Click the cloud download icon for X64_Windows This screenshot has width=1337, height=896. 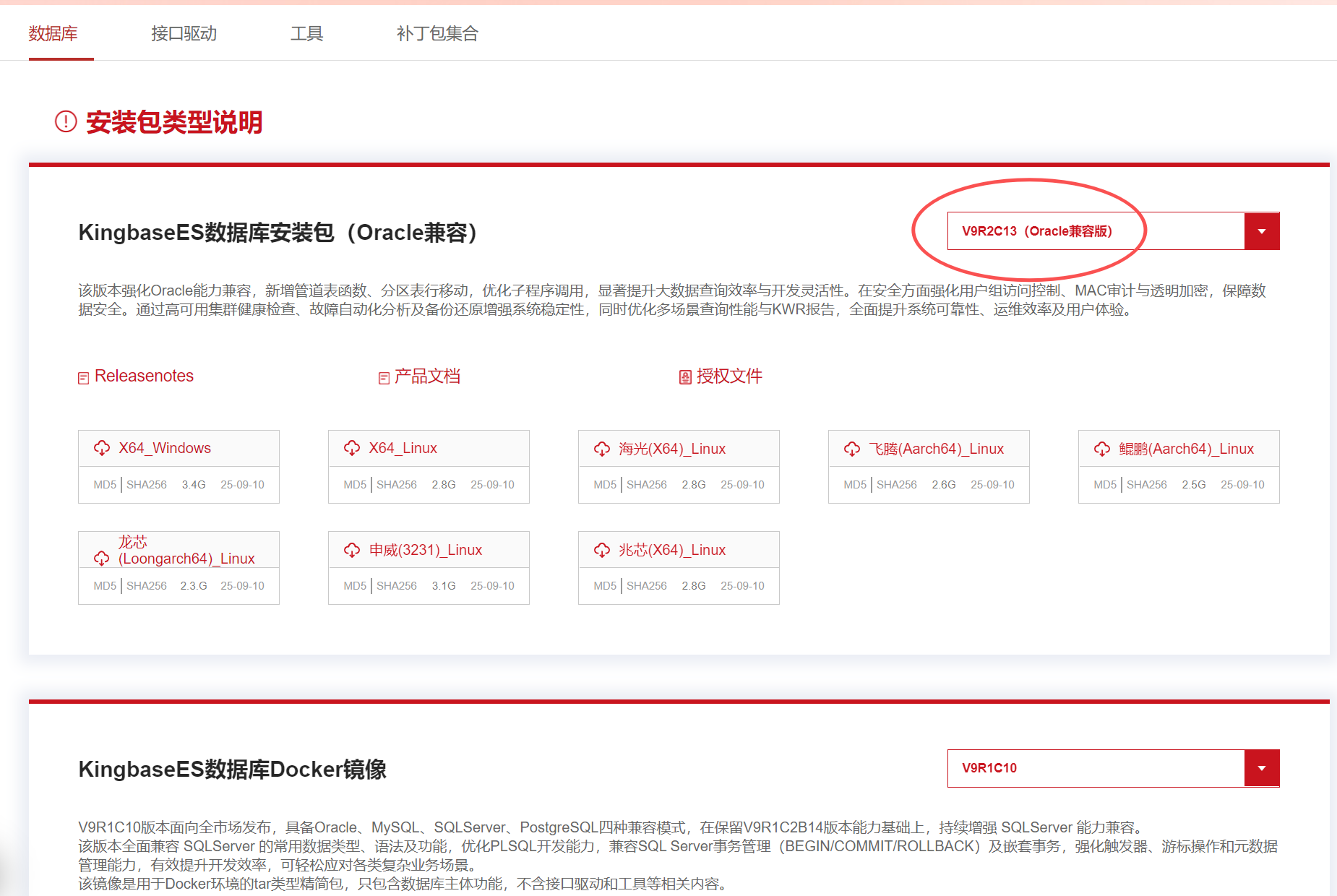tap(102, 448)
